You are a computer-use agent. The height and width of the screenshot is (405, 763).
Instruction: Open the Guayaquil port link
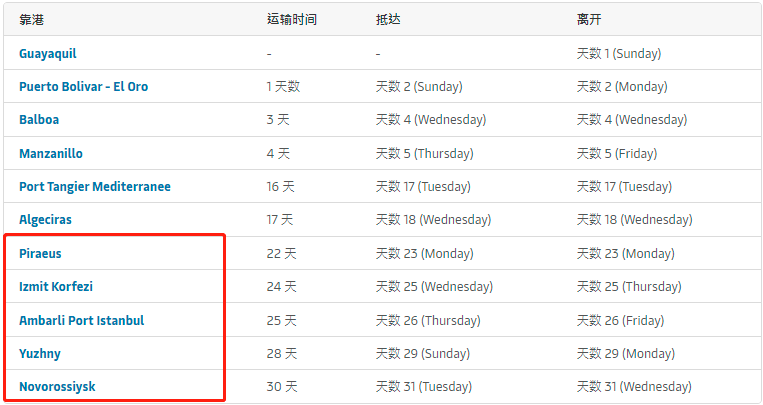click(48, 54)
